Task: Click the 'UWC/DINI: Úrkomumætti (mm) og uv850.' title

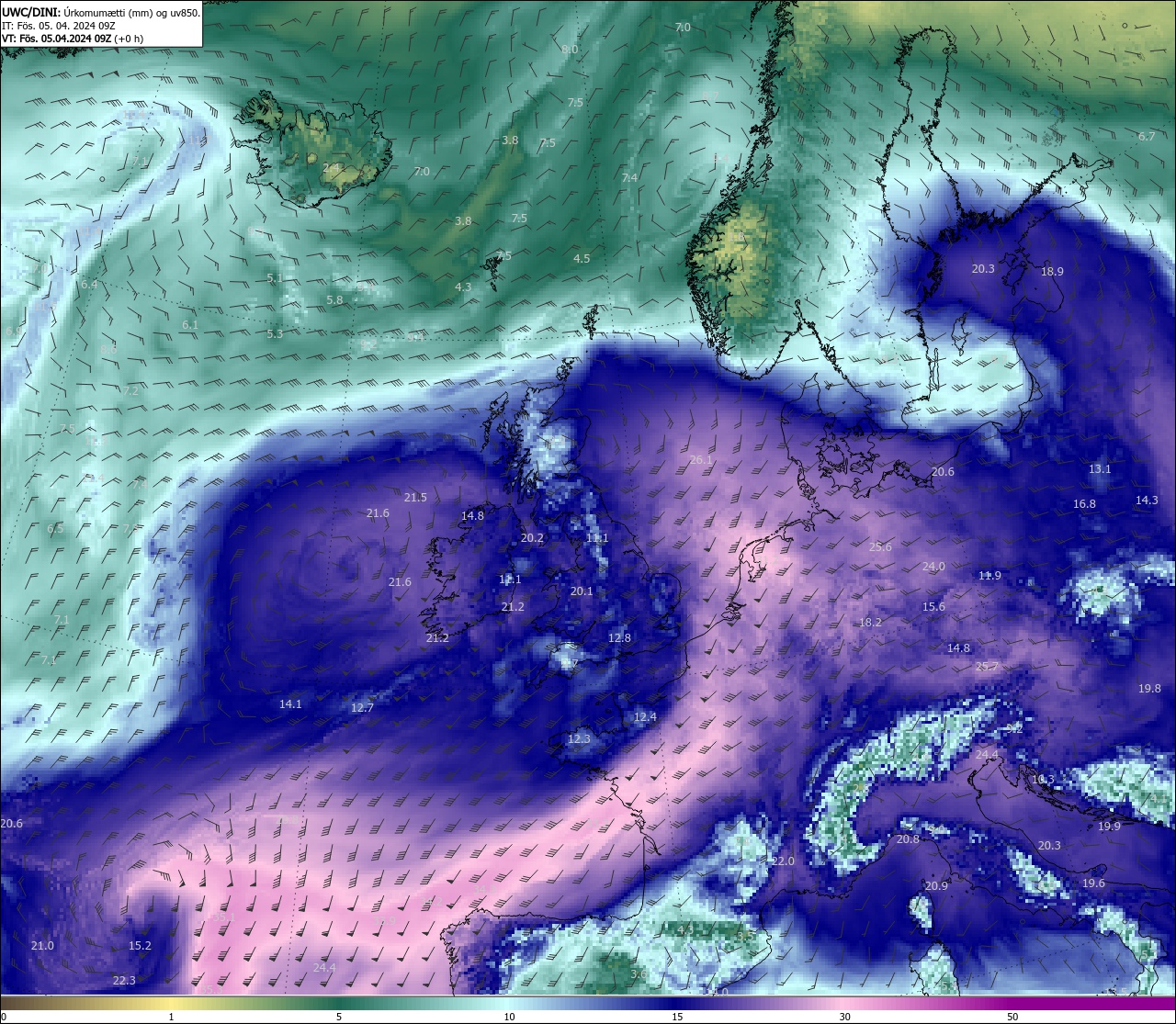Action: click(x=99, y=12)
